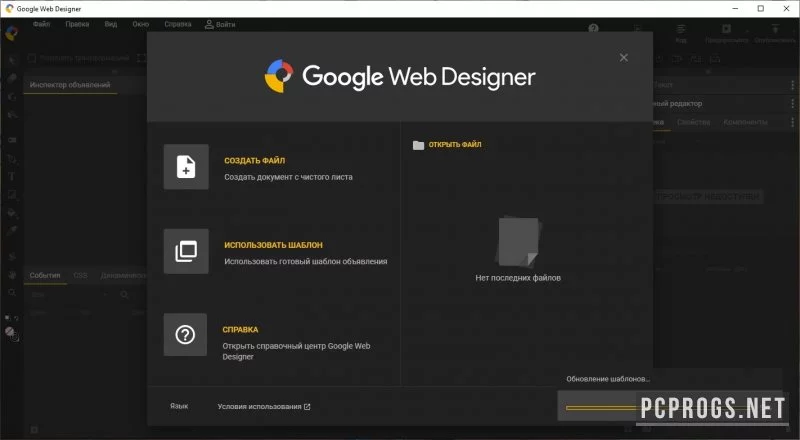
Task: Open options menu of the top right panel
Action: [792, 85]
